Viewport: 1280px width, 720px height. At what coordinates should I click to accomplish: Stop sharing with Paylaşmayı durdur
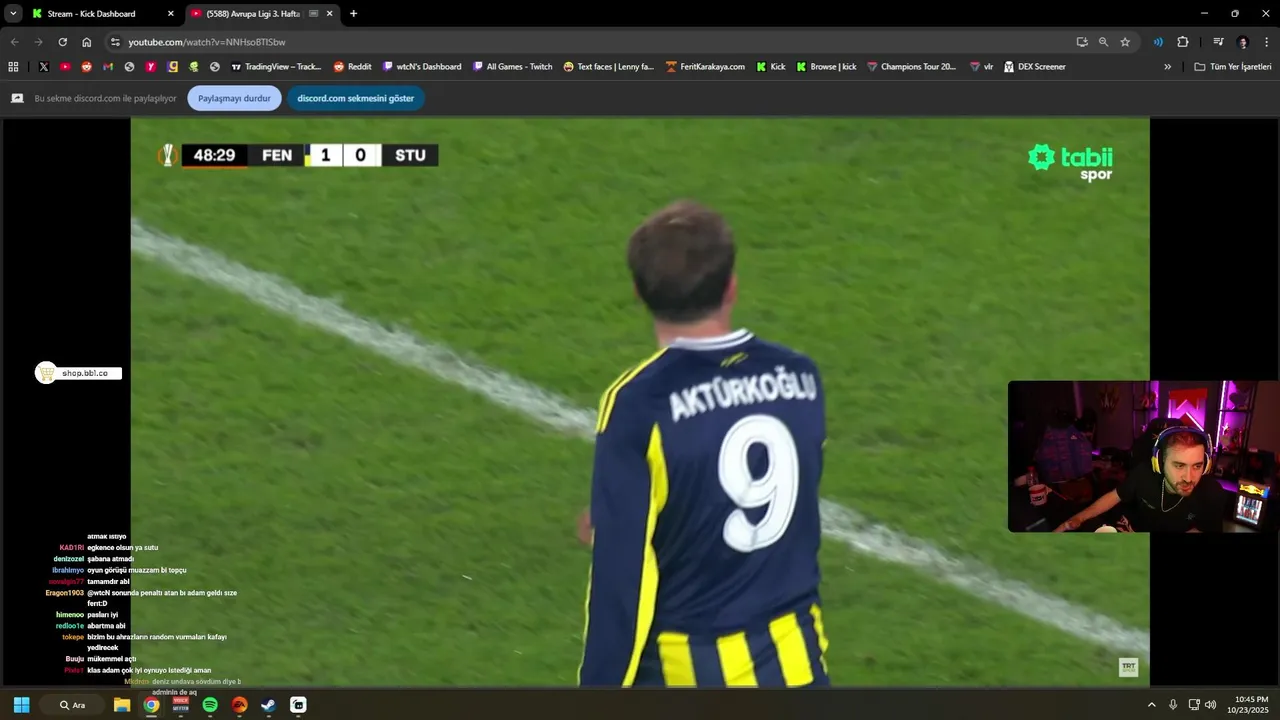[234, 98]
